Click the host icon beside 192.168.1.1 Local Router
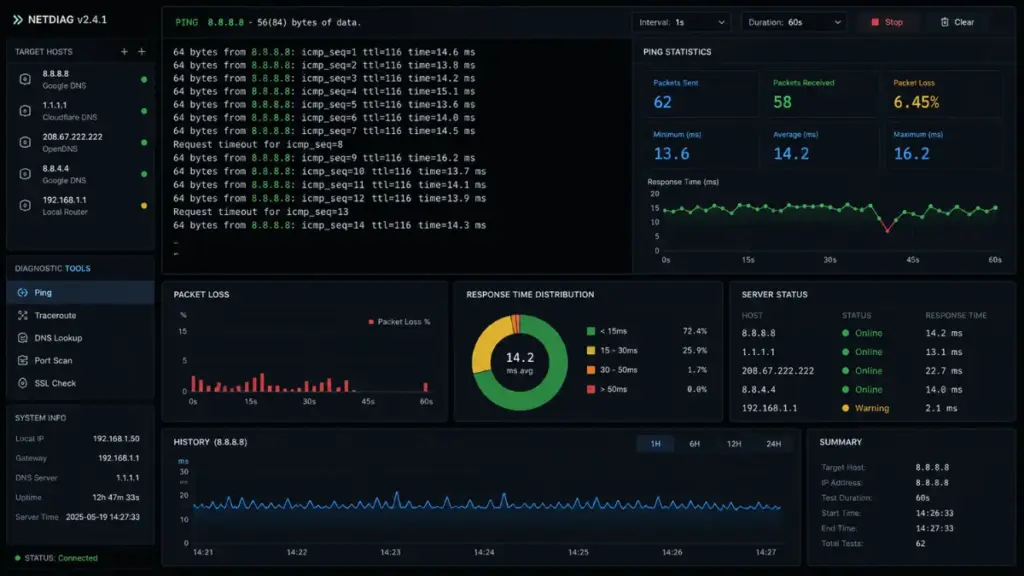Viewport: 1024px width, 576px height. point(25,205)
